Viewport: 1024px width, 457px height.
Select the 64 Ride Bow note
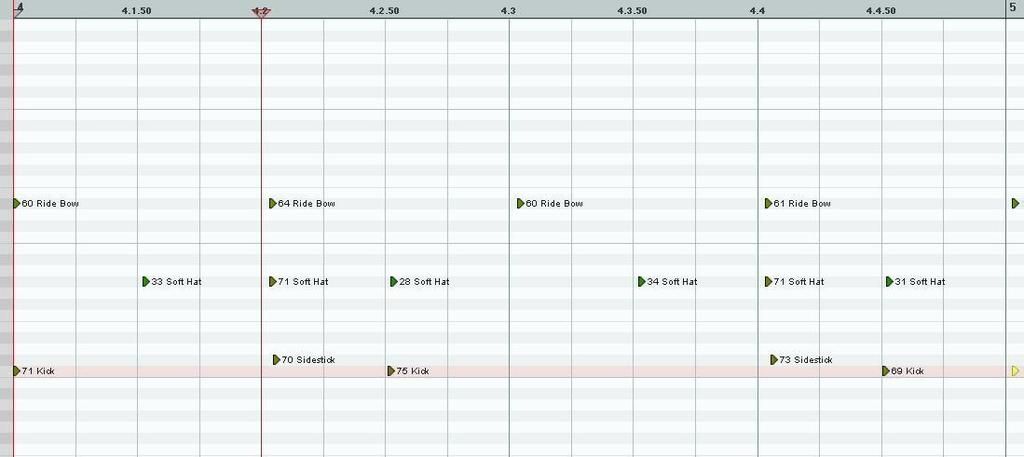tap(273, 204)
